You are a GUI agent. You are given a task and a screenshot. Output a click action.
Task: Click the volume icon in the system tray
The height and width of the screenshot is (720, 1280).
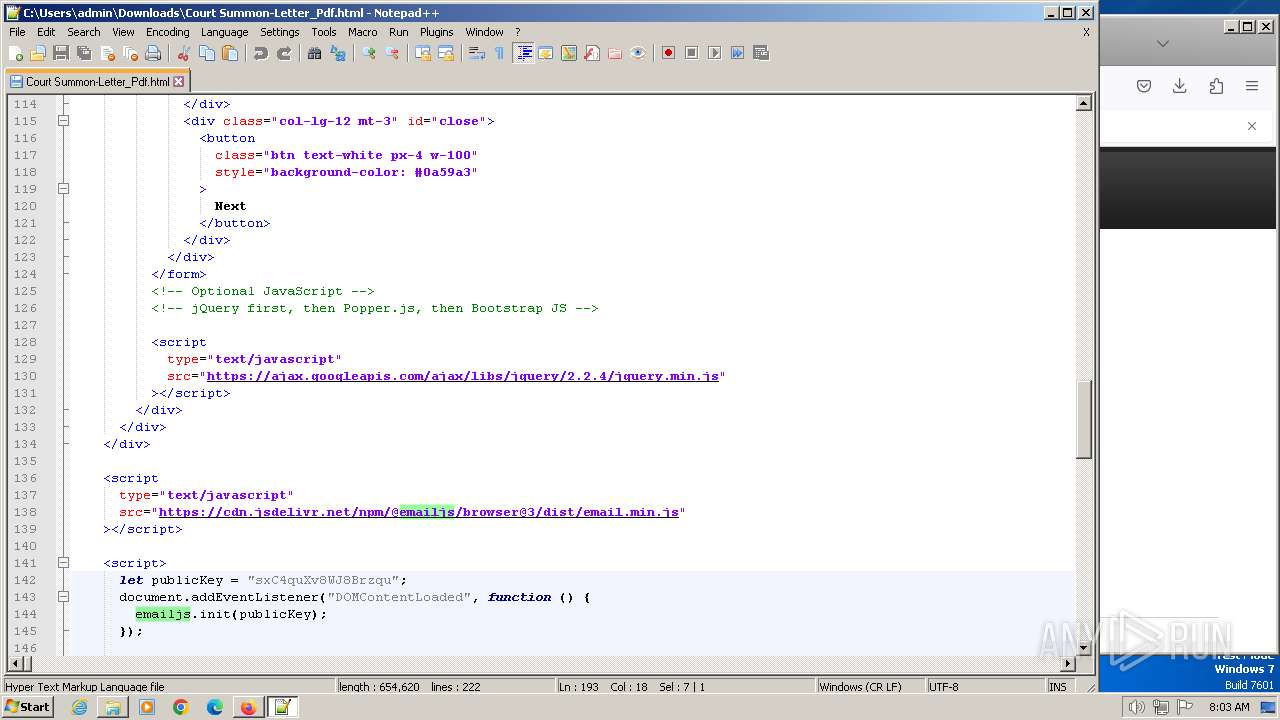tap(1137, 707)
